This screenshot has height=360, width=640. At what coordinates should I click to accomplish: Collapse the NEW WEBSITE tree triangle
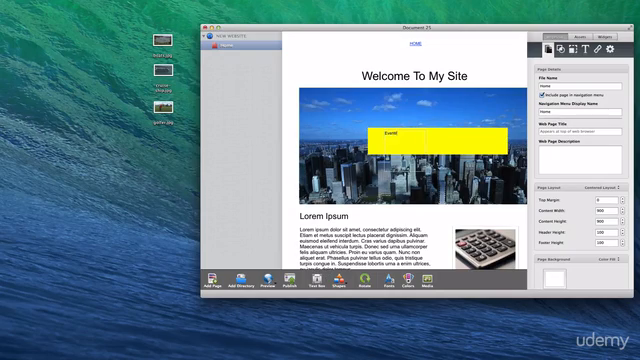pos(204,36)
